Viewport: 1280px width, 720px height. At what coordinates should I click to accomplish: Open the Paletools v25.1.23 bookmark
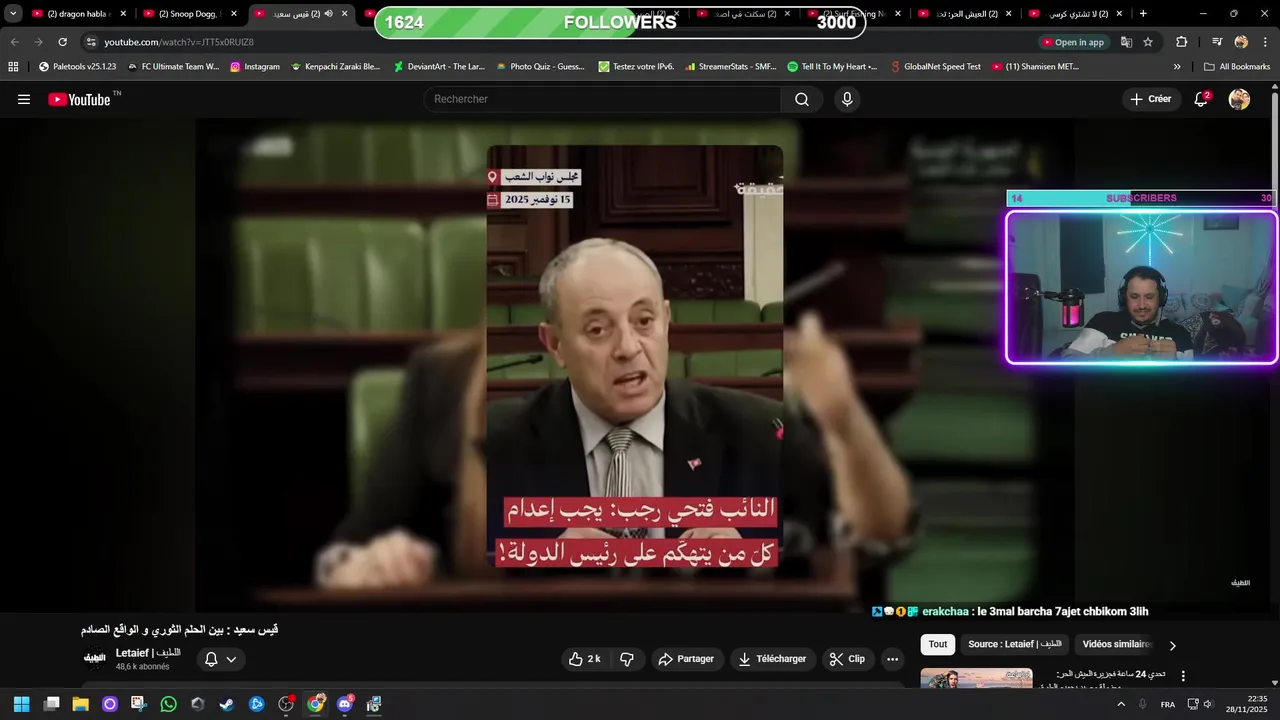click(77, 67)
